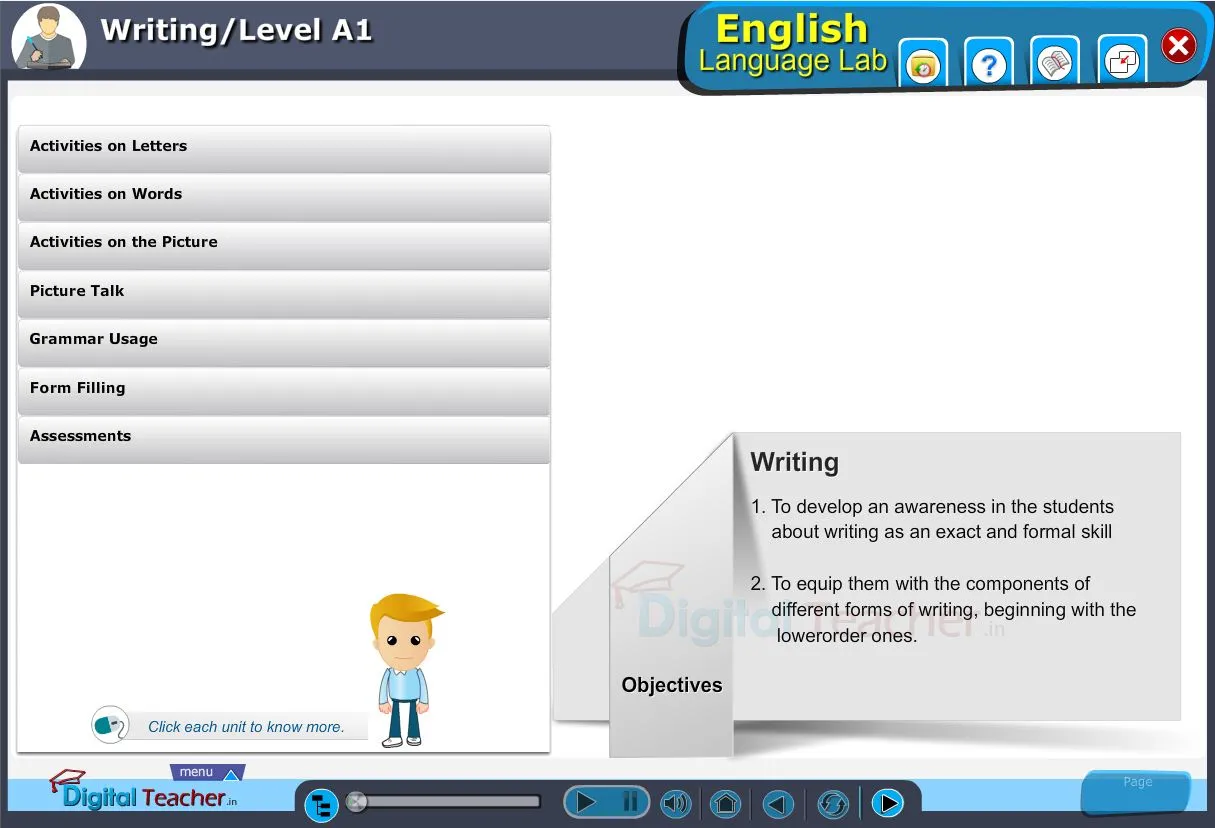Open the open-book glossary icon
This screenshot has height=828, width=1215.
pyautogui.click(x=1055, y=63)
